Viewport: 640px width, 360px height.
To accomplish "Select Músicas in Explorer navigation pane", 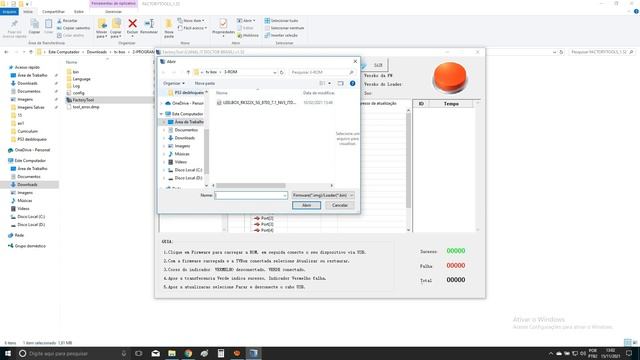I will coord(24,201).
